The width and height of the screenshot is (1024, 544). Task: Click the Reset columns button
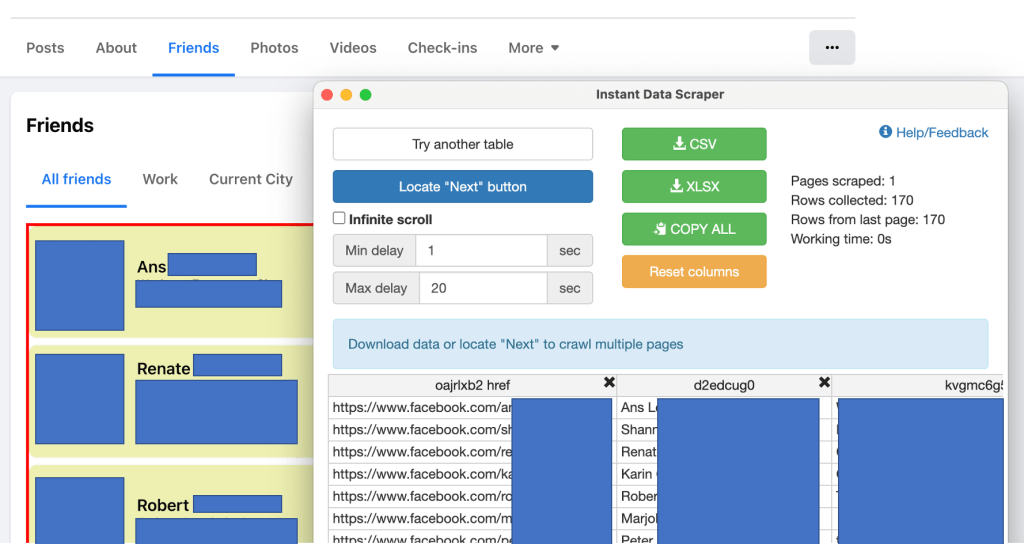[x=694, y=272]
